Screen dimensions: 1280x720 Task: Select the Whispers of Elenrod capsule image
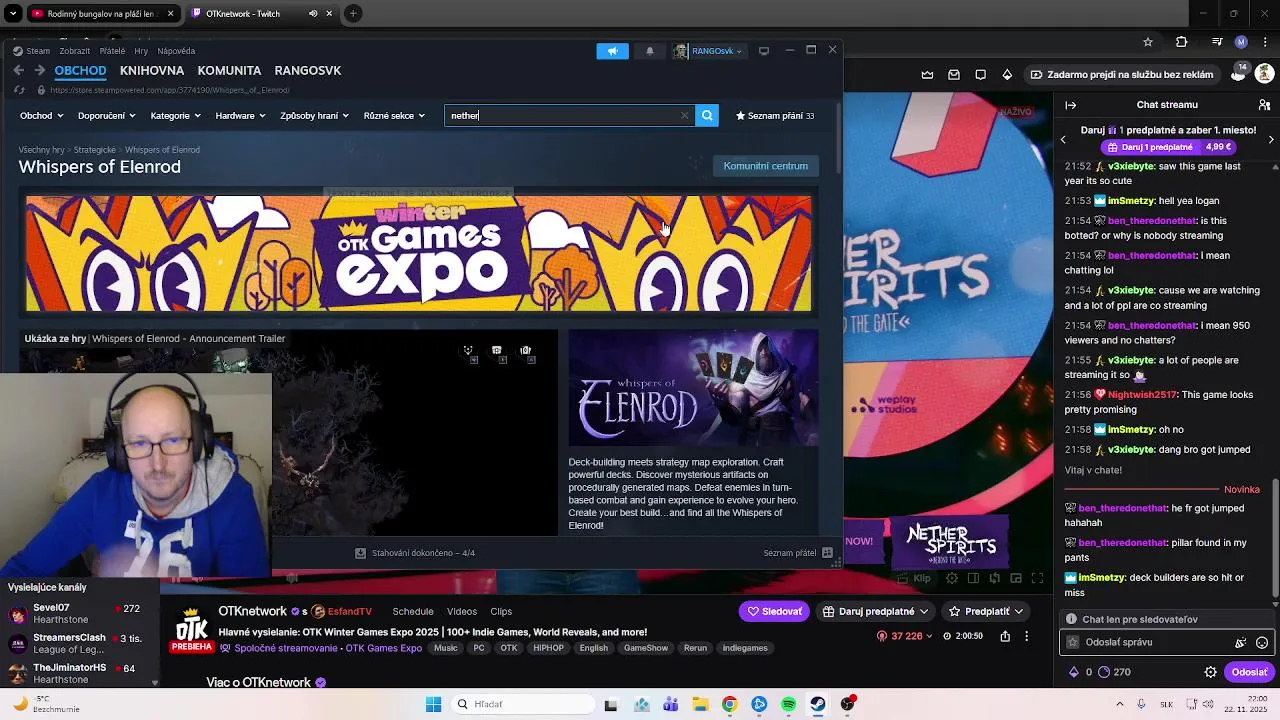693,388
